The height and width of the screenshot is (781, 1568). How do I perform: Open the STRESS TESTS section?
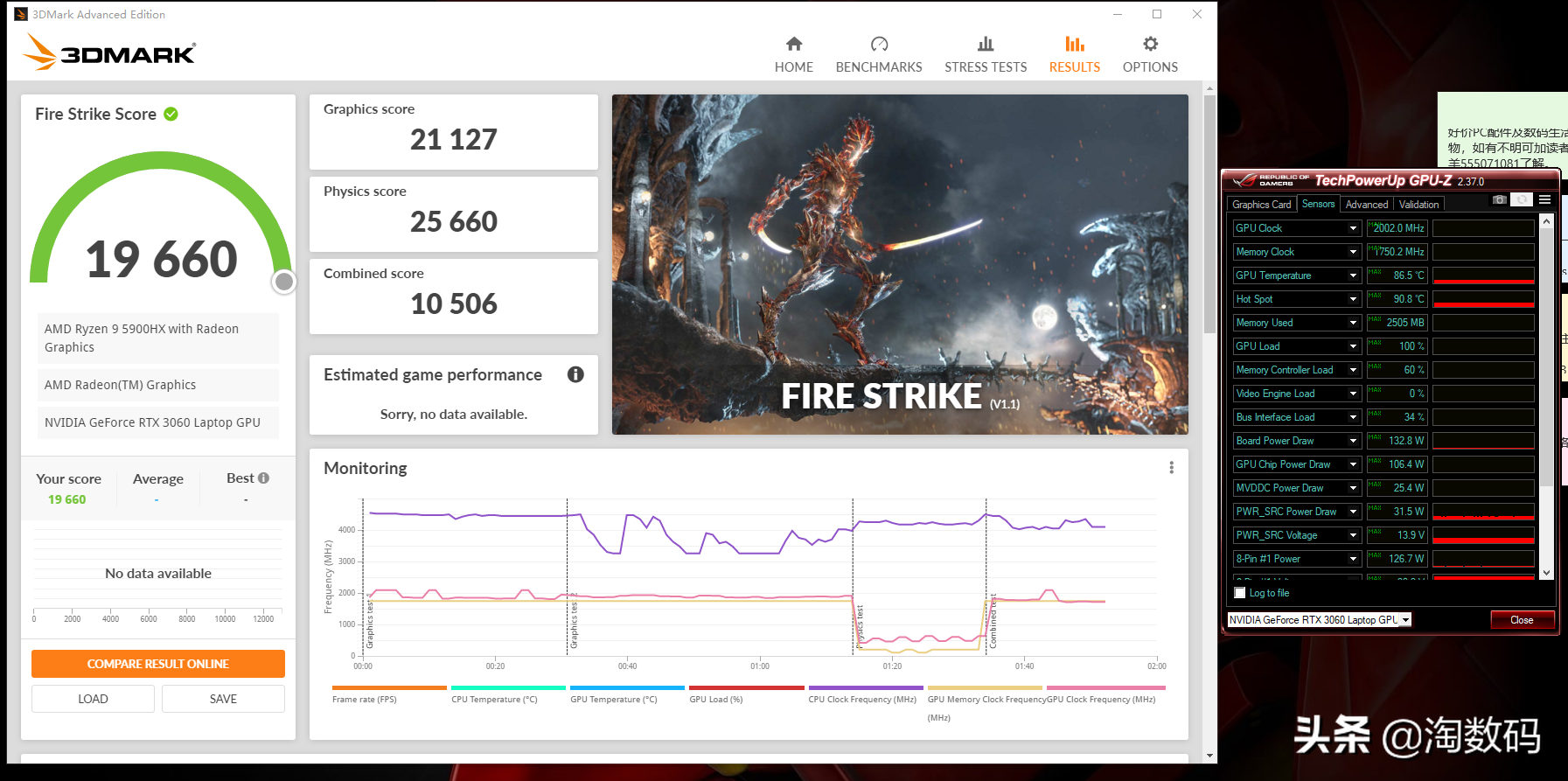pos(986,54)
